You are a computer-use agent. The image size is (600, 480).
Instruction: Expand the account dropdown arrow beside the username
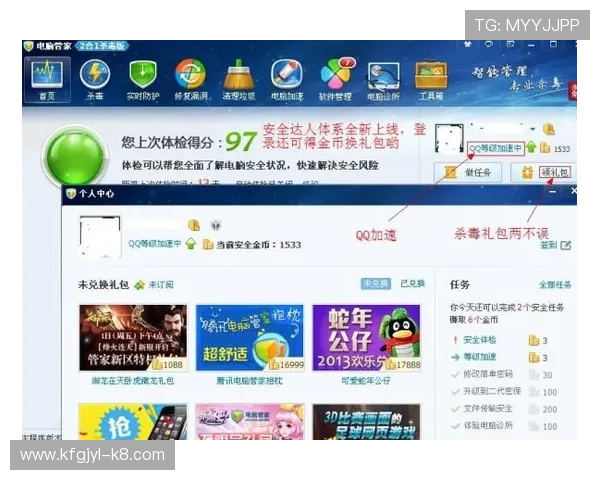[x=533, y=129]
